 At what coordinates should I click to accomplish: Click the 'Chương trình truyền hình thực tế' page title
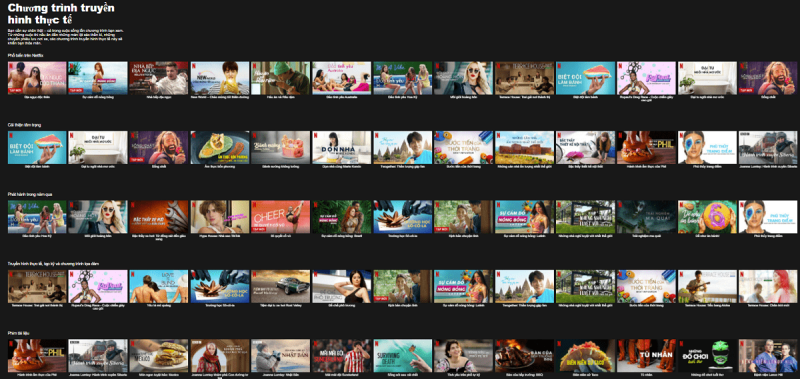61,14
